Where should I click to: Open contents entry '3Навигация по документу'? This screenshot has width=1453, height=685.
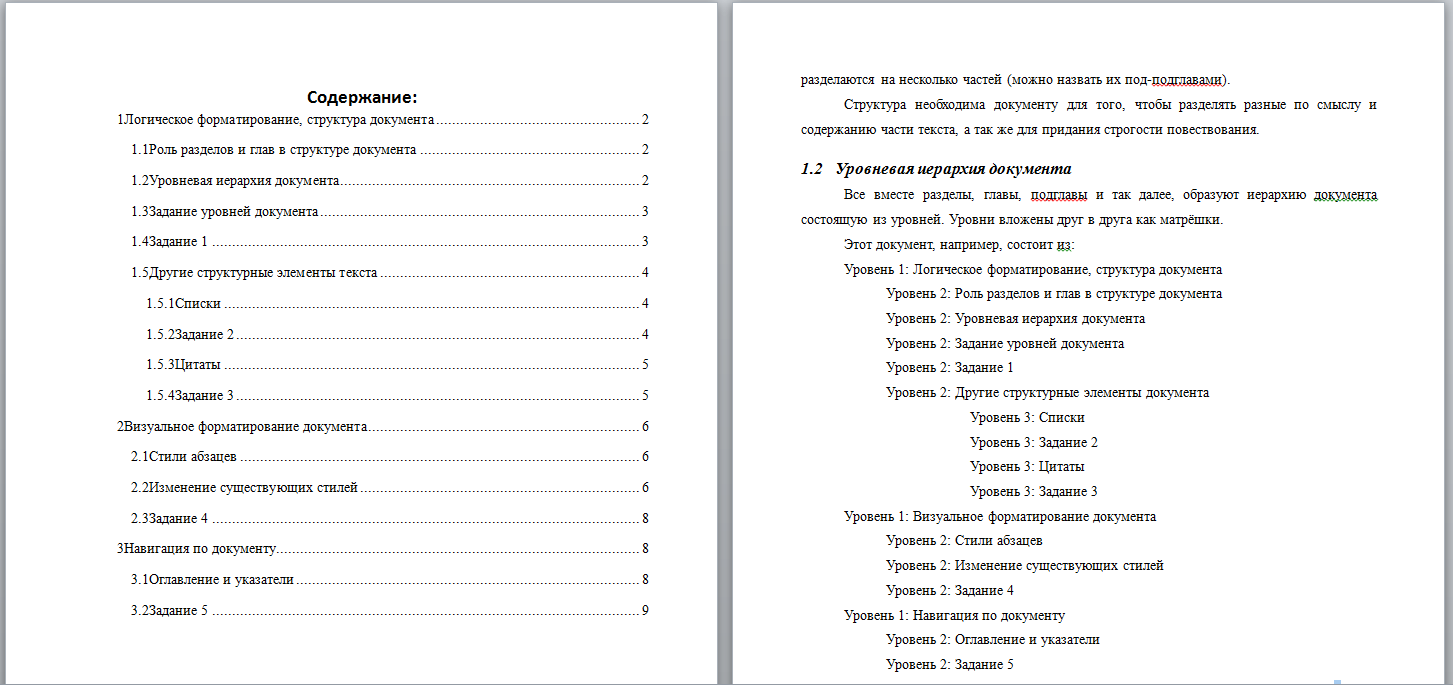pyautogui.click(x=385, y=549)
